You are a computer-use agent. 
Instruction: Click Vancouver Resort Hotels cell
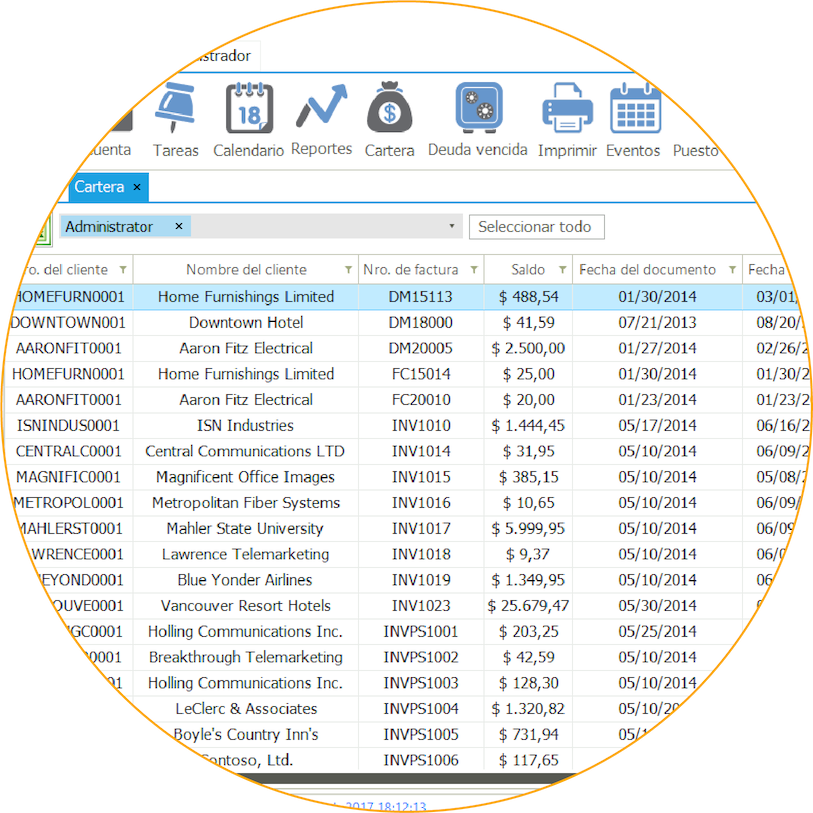(x=246, y=606)
